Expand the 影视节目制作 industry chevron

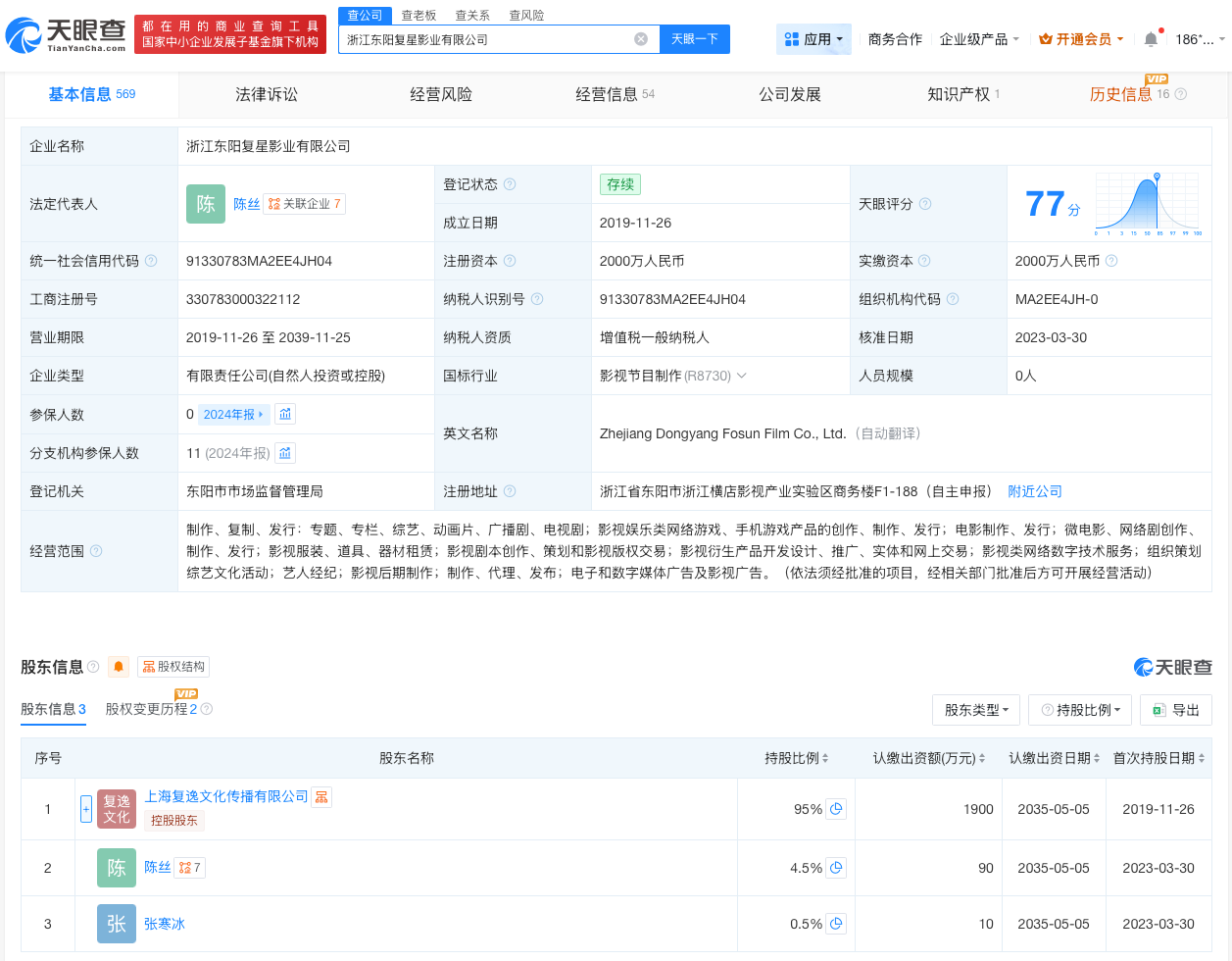point(742,376)
